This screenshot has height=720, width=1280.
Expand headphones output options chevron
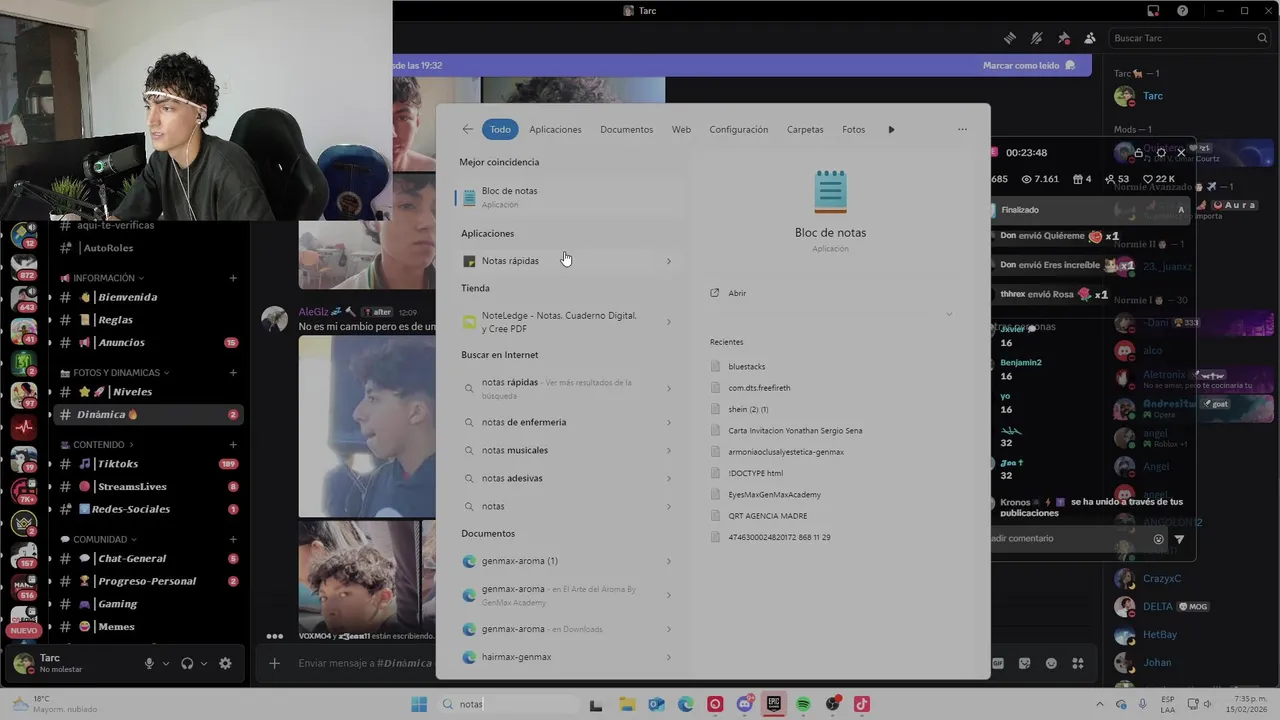tap(204, 663)
